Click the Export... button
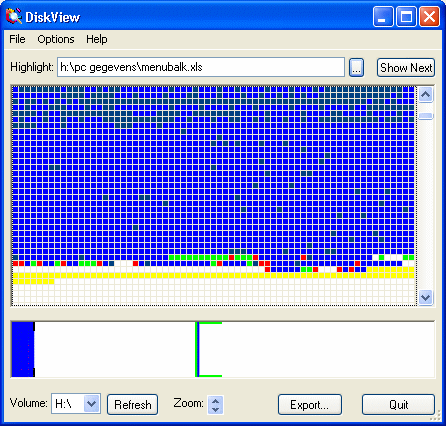The height and width of the screenshot is (426, 446). 310,405
